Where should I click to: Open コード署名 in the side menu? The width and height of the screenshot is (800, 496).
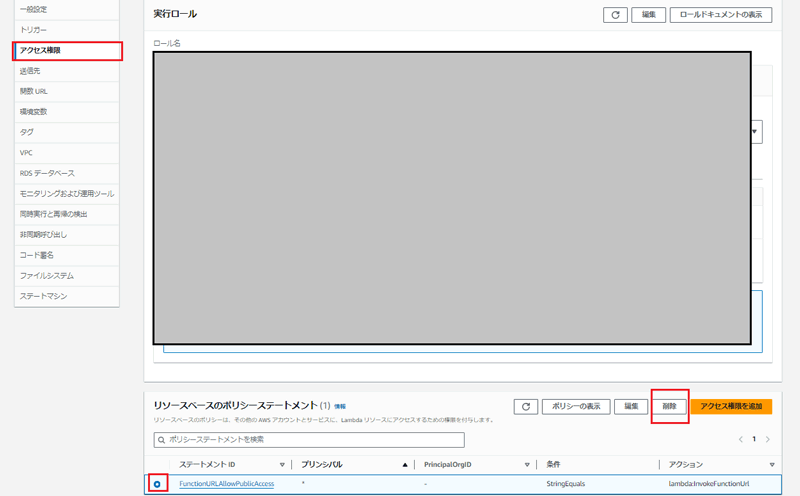(x=67, y=255)
